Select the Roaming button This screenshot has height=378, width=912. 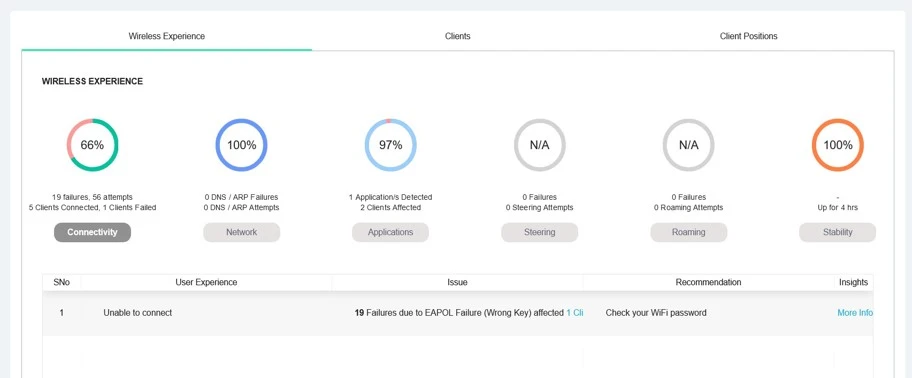689,232
